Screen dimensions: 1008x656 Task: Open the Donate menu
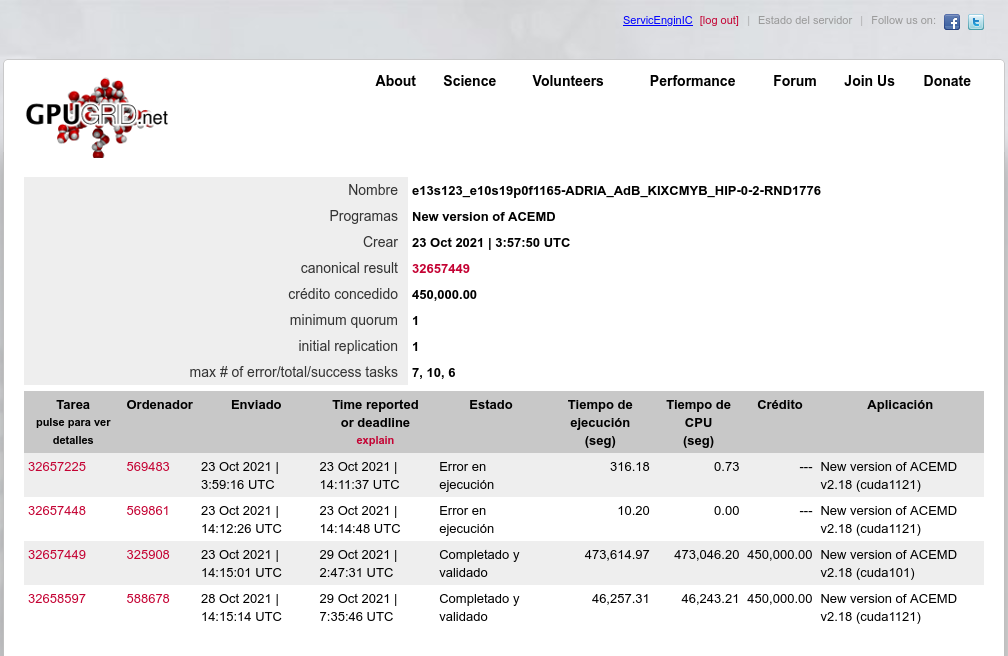947,81
